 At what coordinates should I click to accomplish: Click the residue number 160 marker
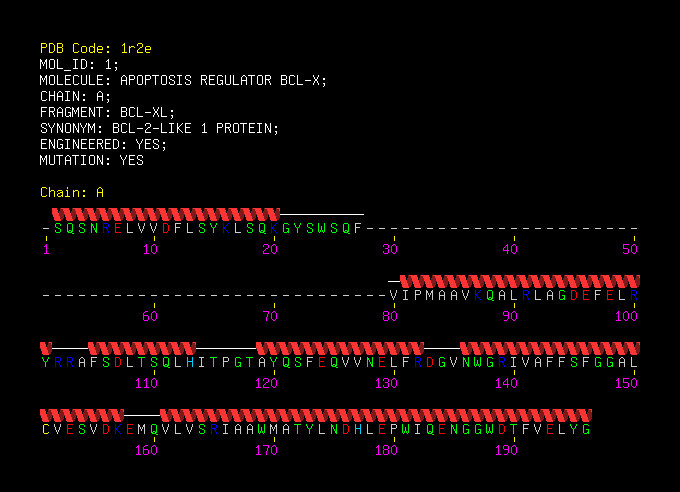click(146, 450)
